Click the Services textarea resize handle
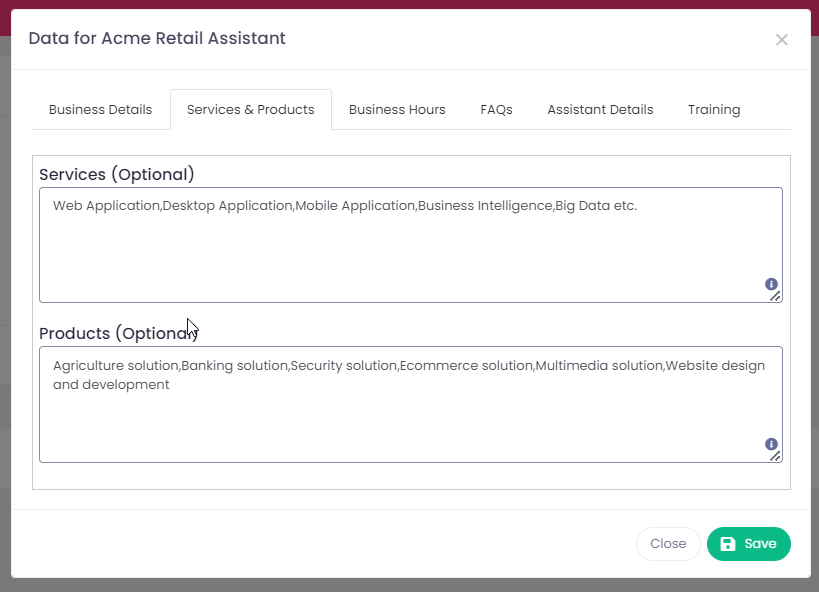The height and width of the screenshot is (592, 819). click(x=775, y=296)
